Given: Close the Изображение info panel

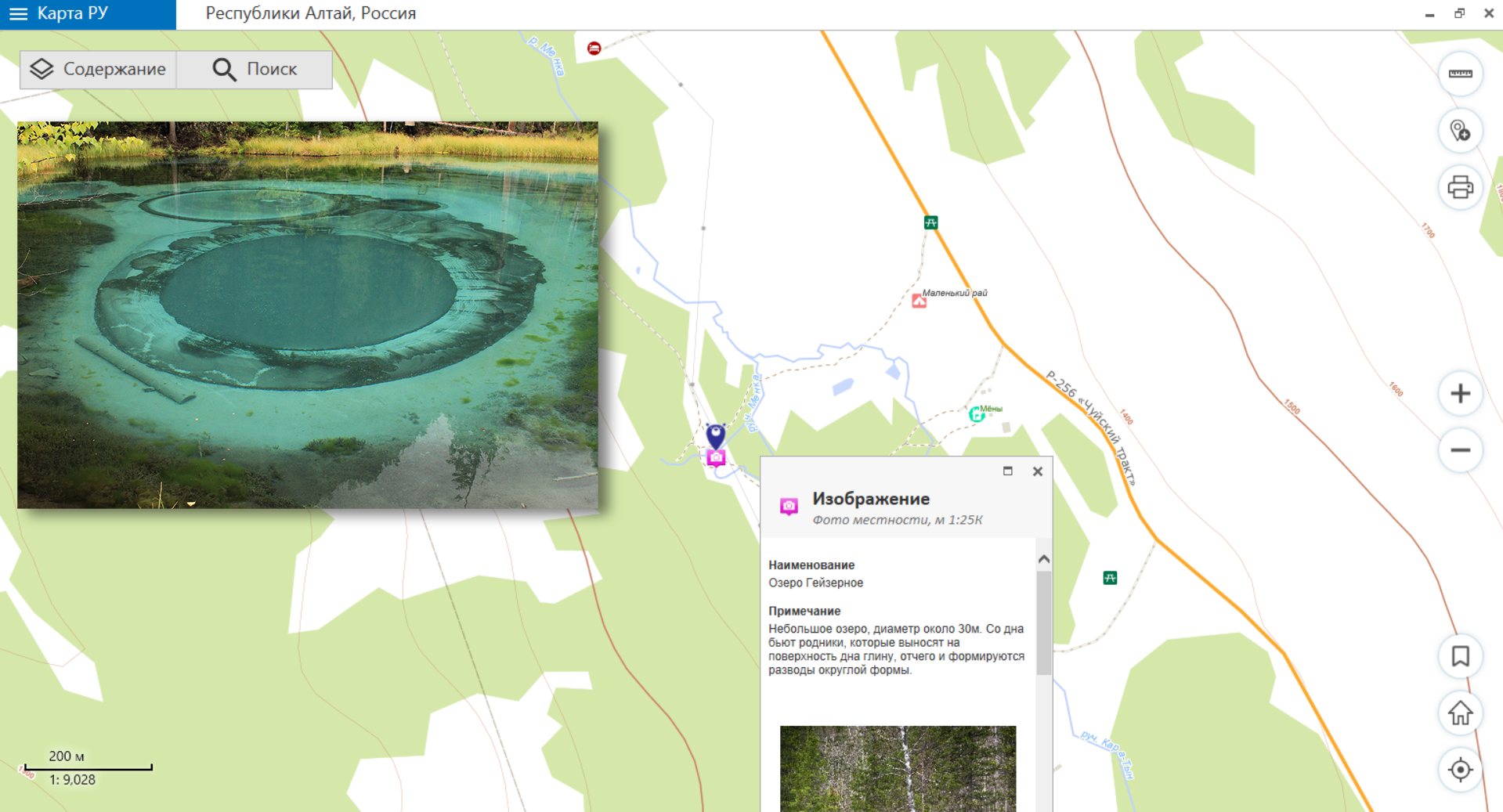Looking at the screenshot, I should (1038, 471).
